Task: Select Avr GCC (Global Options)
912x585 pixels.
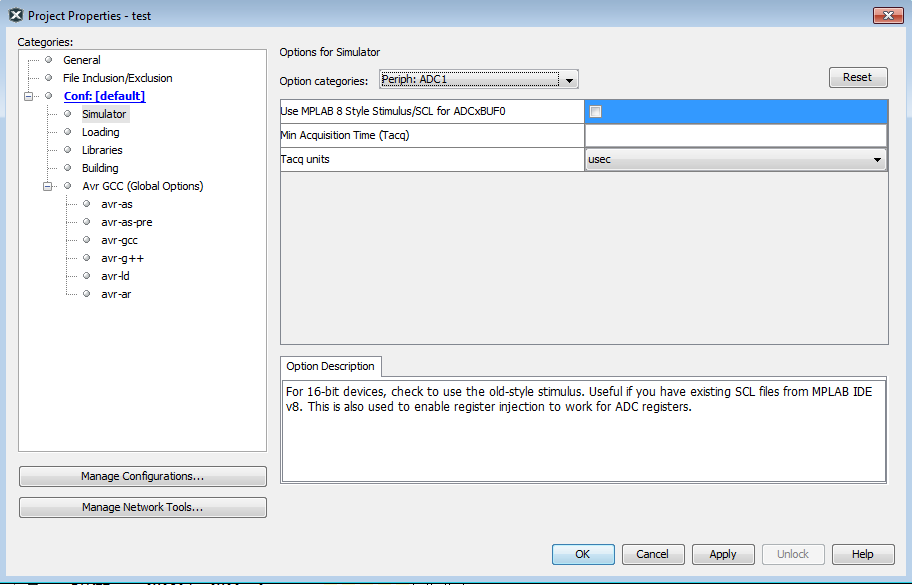Action: point(142,186)
